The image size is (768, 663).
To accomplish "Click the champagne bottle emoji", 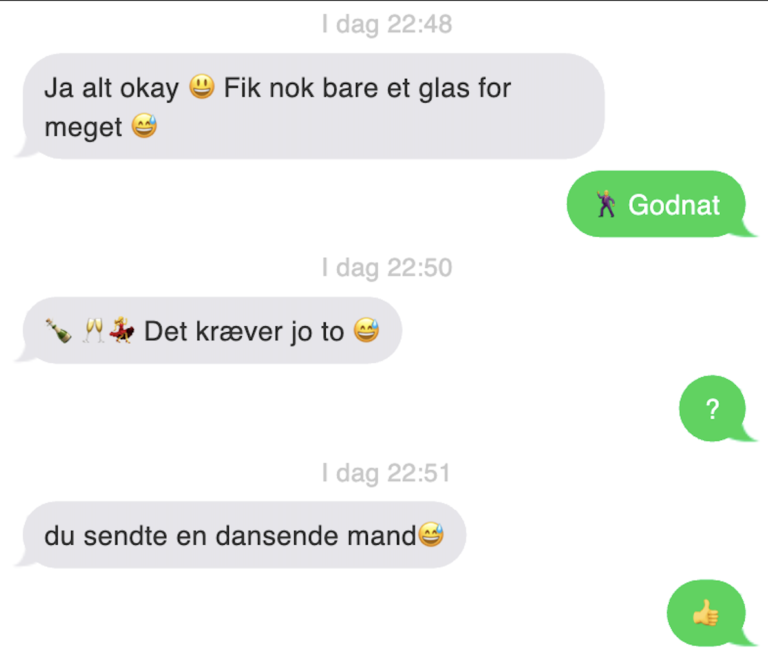I will pyautogui.click(x=58, y=331).
